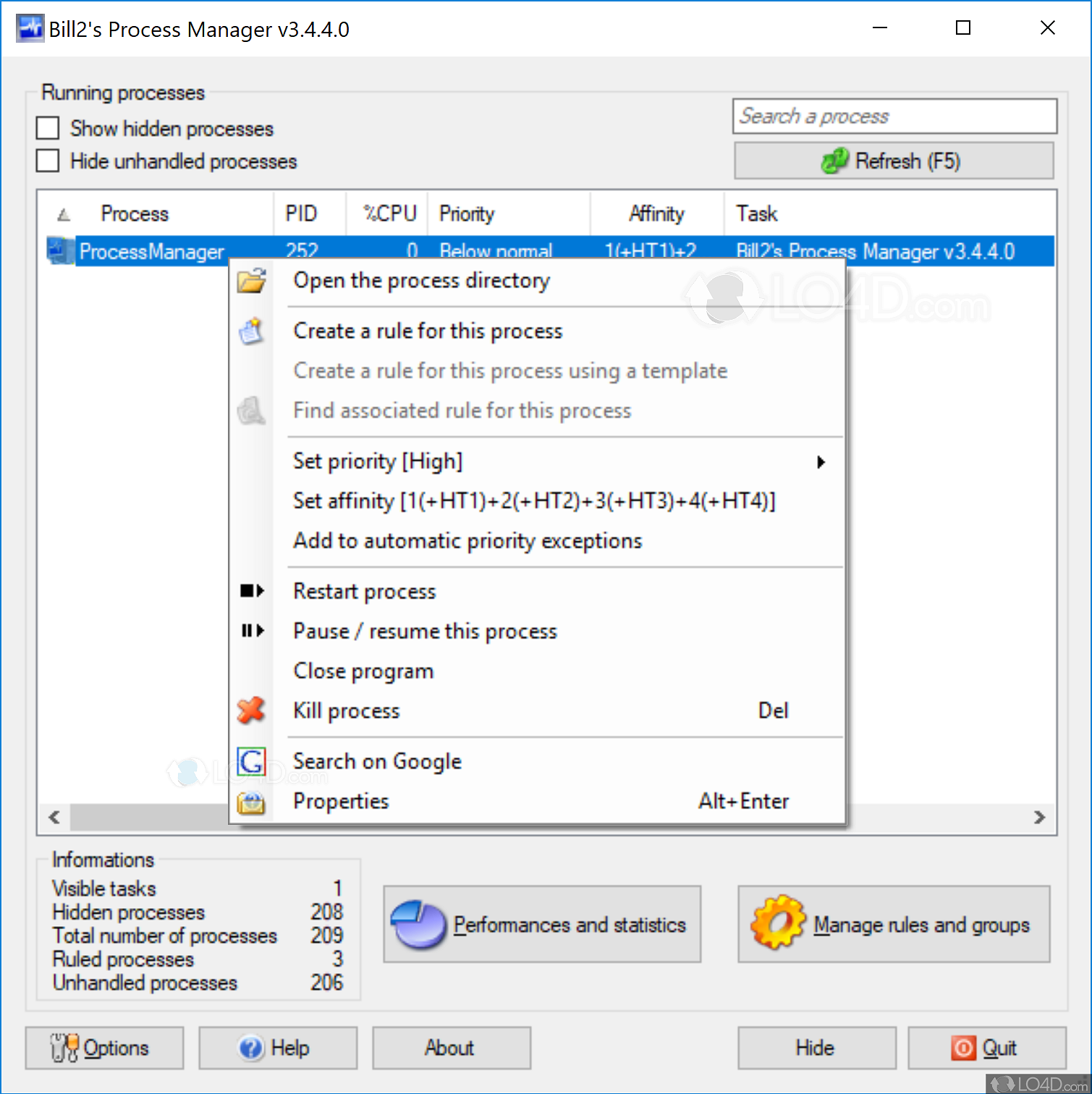Select the find associated rule magnifier icon
This screenshot has height=1094, width=1092.
tap(251, 410)
